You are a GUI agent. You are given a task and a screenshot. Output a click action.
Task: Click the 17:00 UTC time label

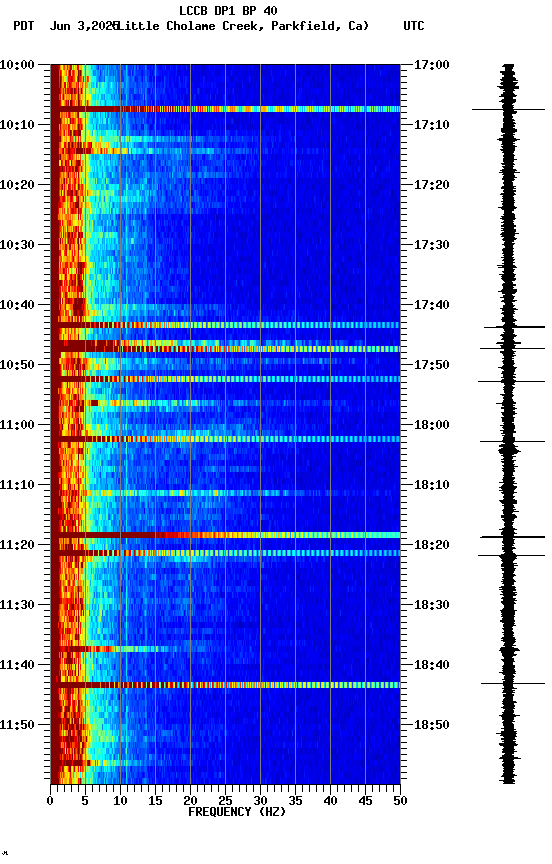(432, 65)
